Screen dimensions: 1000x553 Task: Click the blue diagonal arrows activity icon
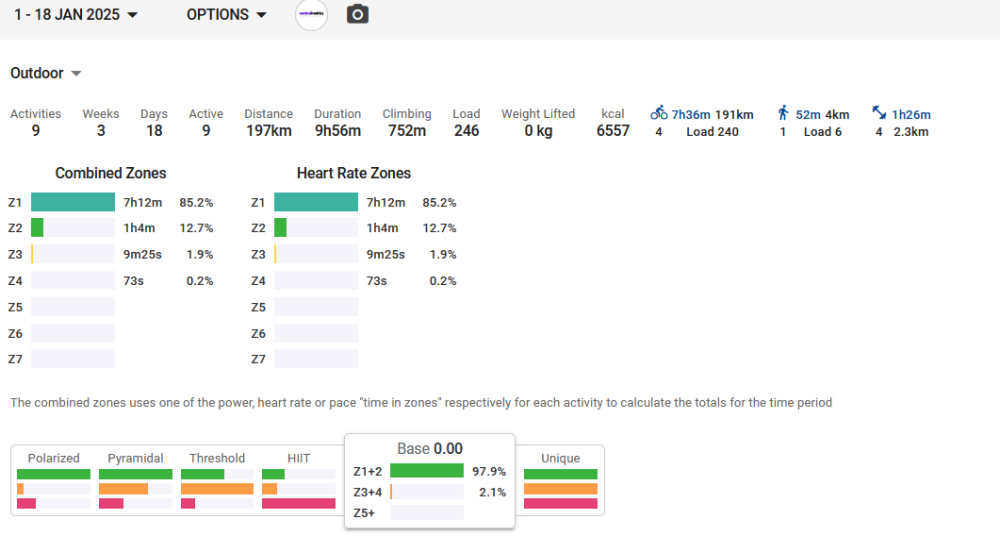[x=879, y=114]
